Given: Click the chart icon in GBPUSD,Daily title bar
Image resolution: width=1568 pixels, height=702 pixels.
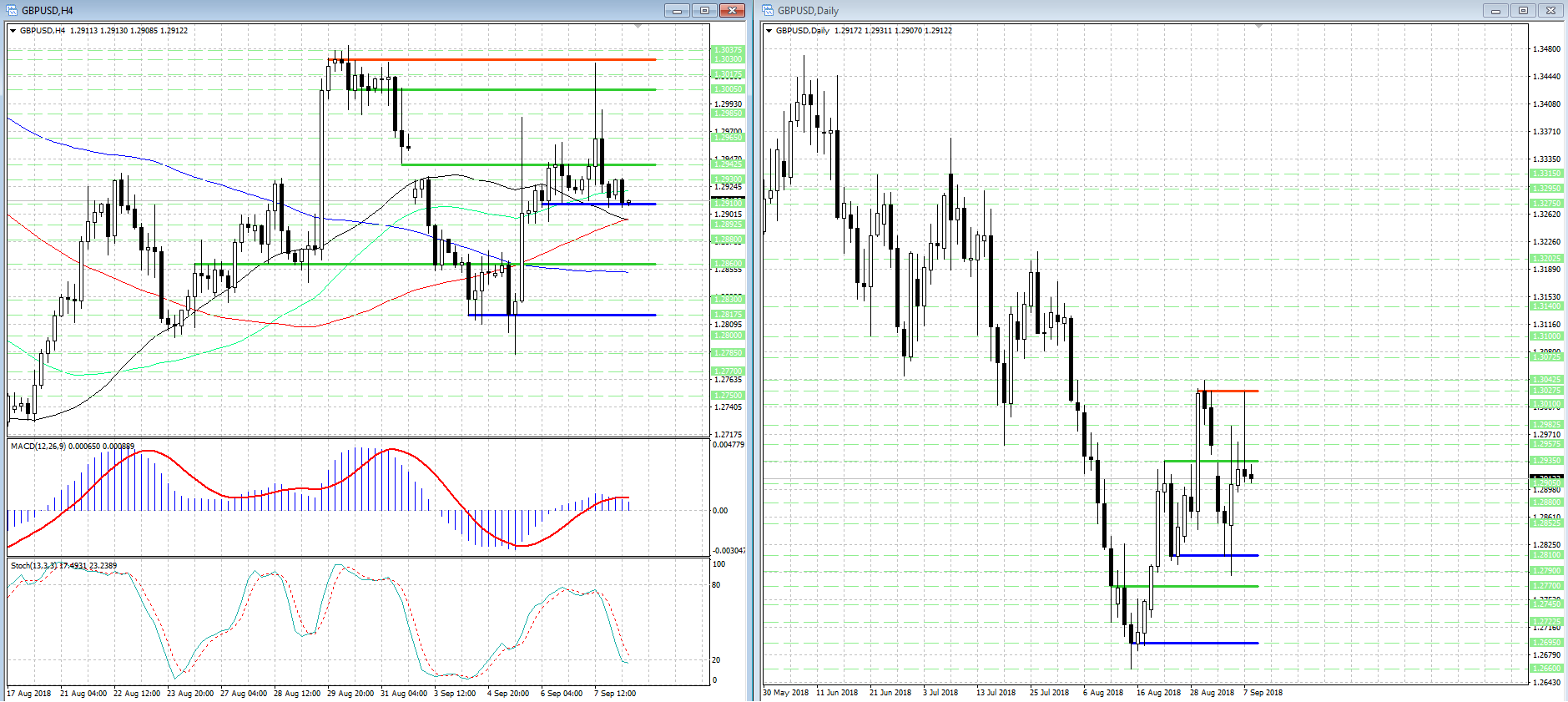Looking at the screenshot, I should [768, 10].
